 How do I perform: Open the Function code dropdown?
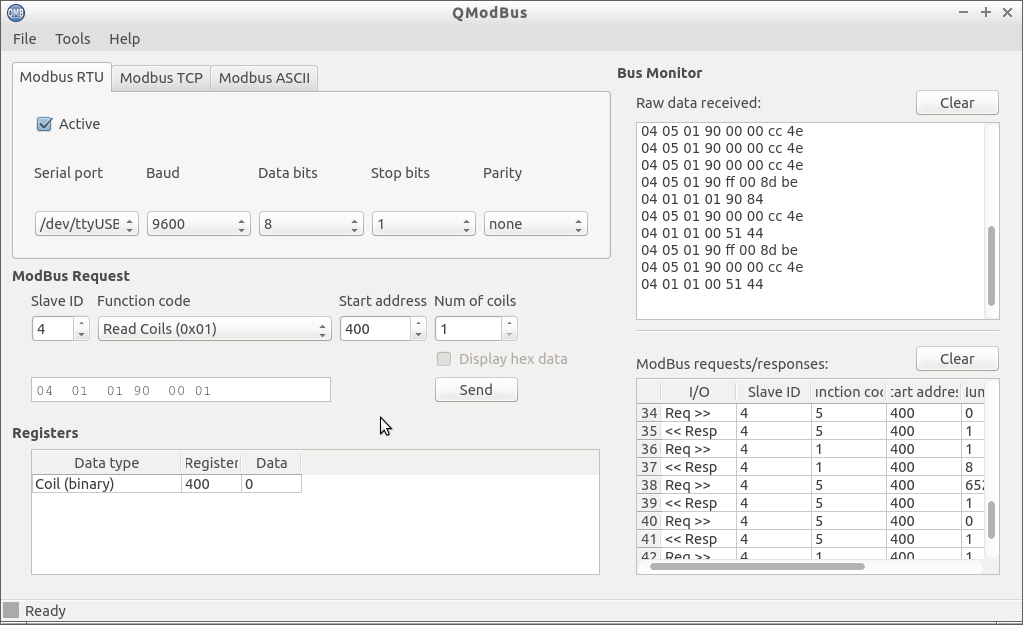pos(213,329)
